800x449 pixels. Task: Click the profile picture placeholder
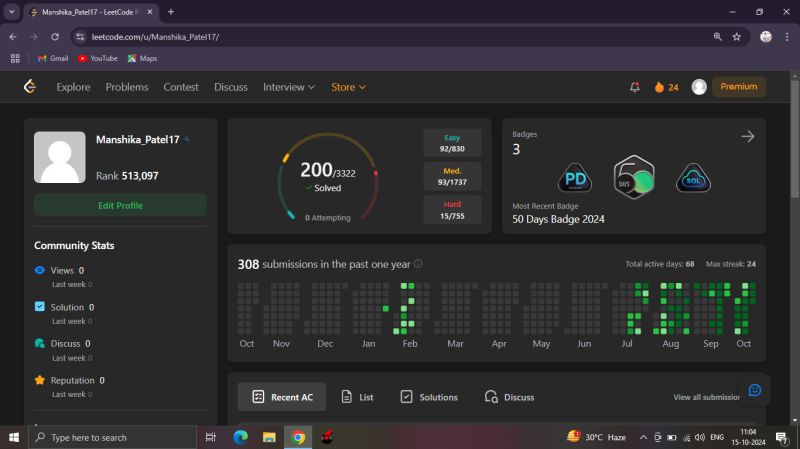60,157
